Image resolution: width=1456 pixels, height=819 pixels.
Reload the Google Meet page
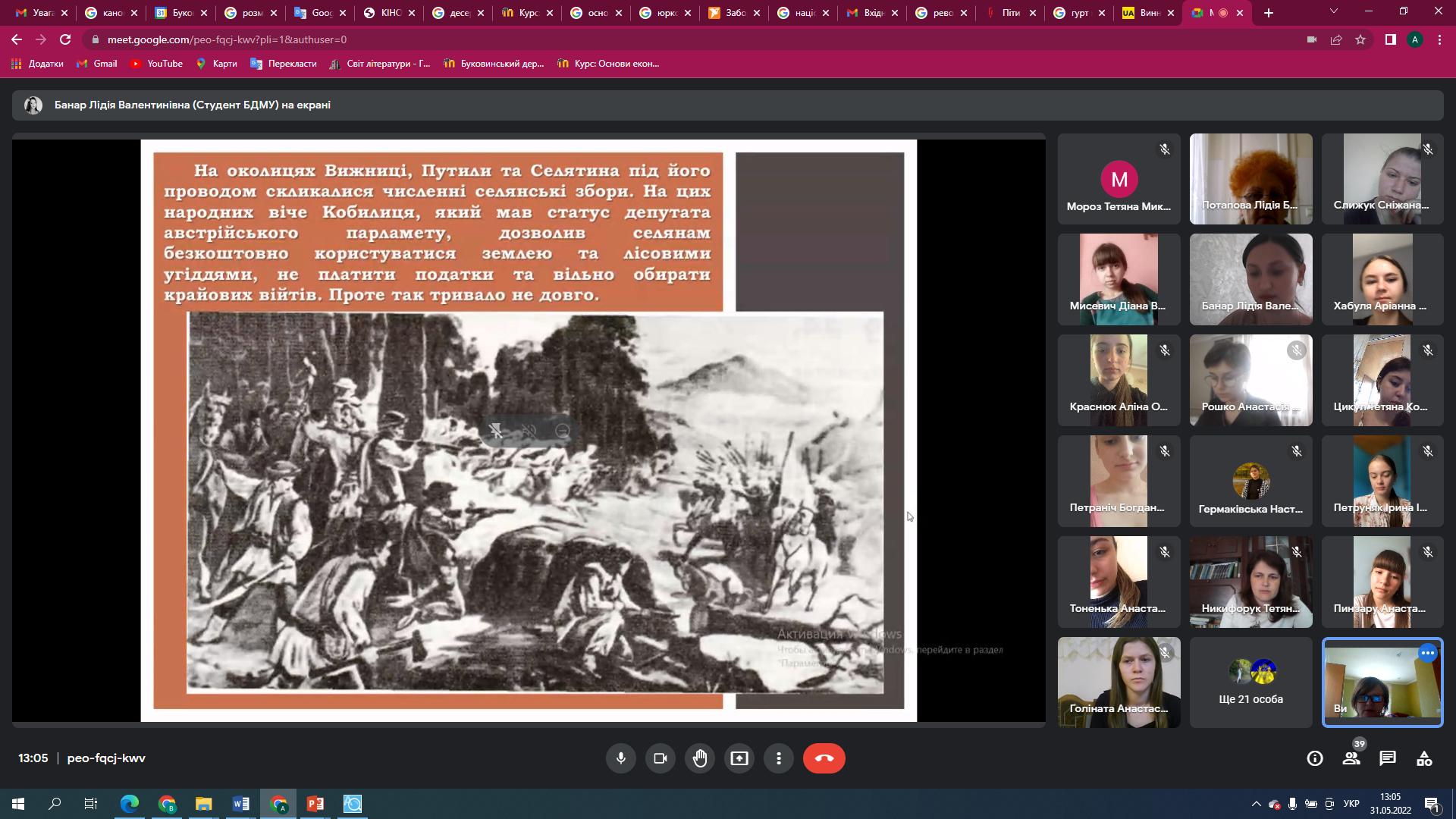[65, 39]
